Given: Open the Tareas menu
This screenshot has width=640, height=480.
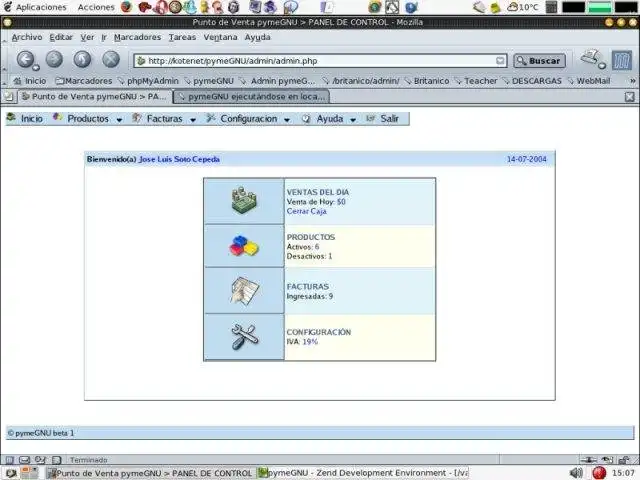Looking at the screenshot, I should pyautogui.click(x=182, y=37).
